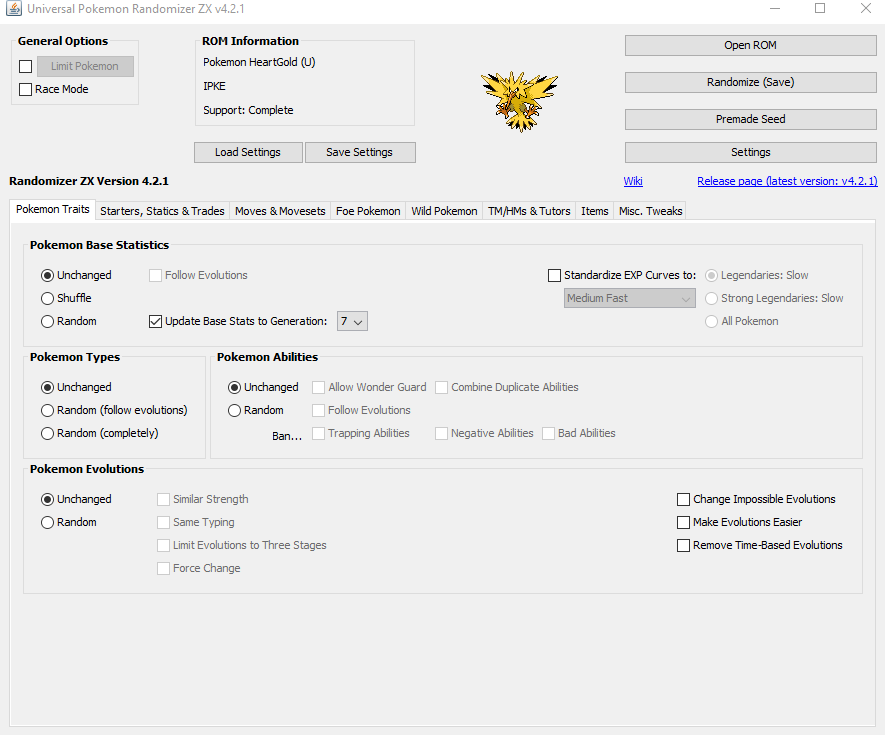
Task: Enable Remove Time-Based Evolutions
Action: 683,545
